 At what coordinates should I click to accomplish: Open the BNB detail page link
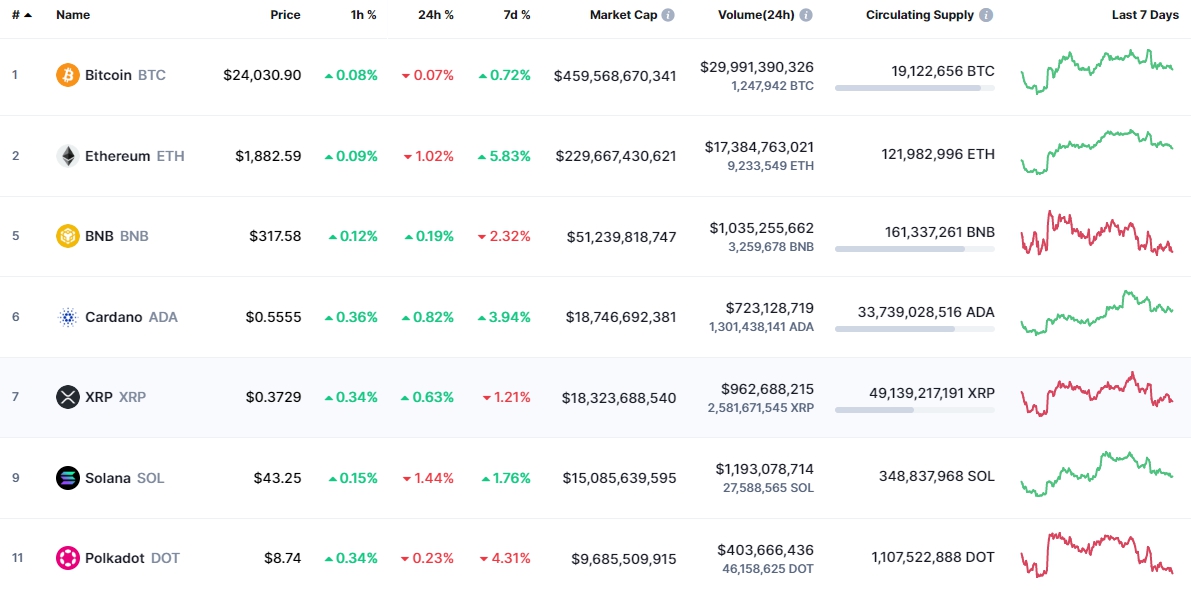(x=117, y=236)
